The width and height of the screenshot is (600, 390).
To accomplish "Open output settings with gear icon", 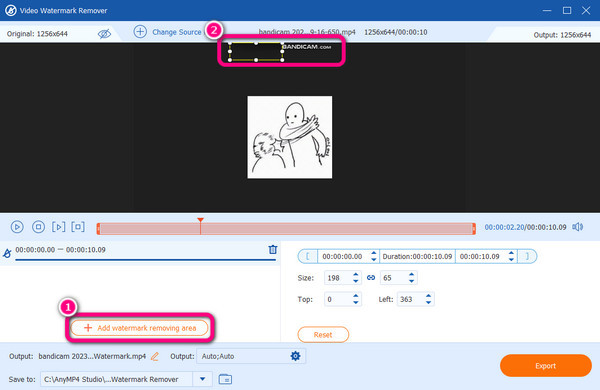I will point(295,356).
